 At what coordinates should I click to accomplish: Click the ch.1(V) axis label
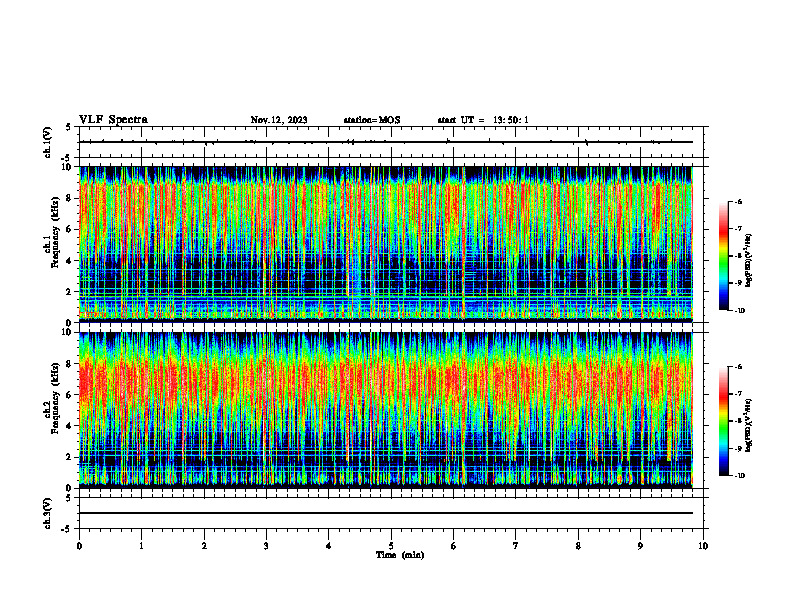(x=47, y=142)
